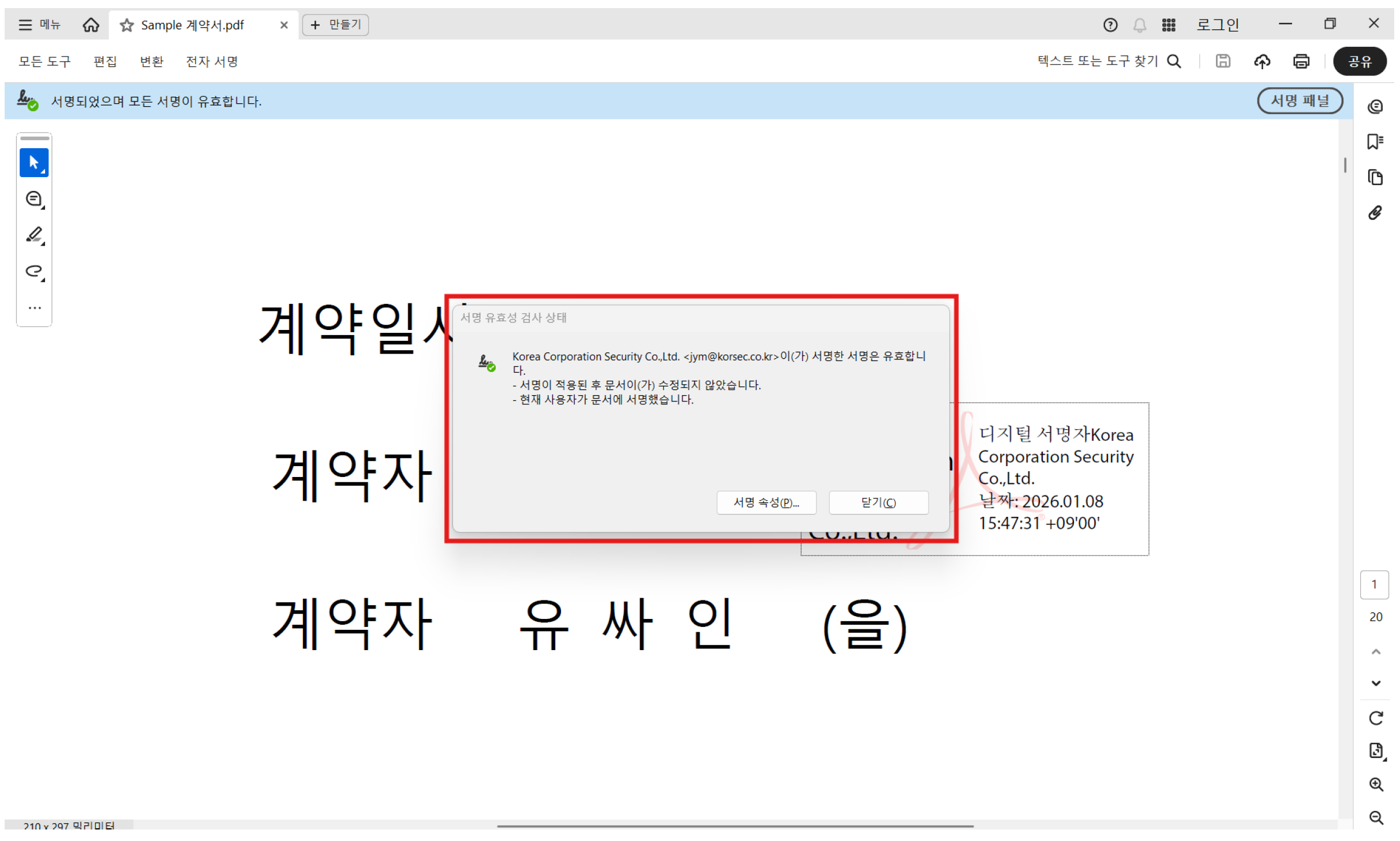Screen dimensions: 1400x841
Task: Open 서명 속성(P) from the dialog
Action: point(766,502)
